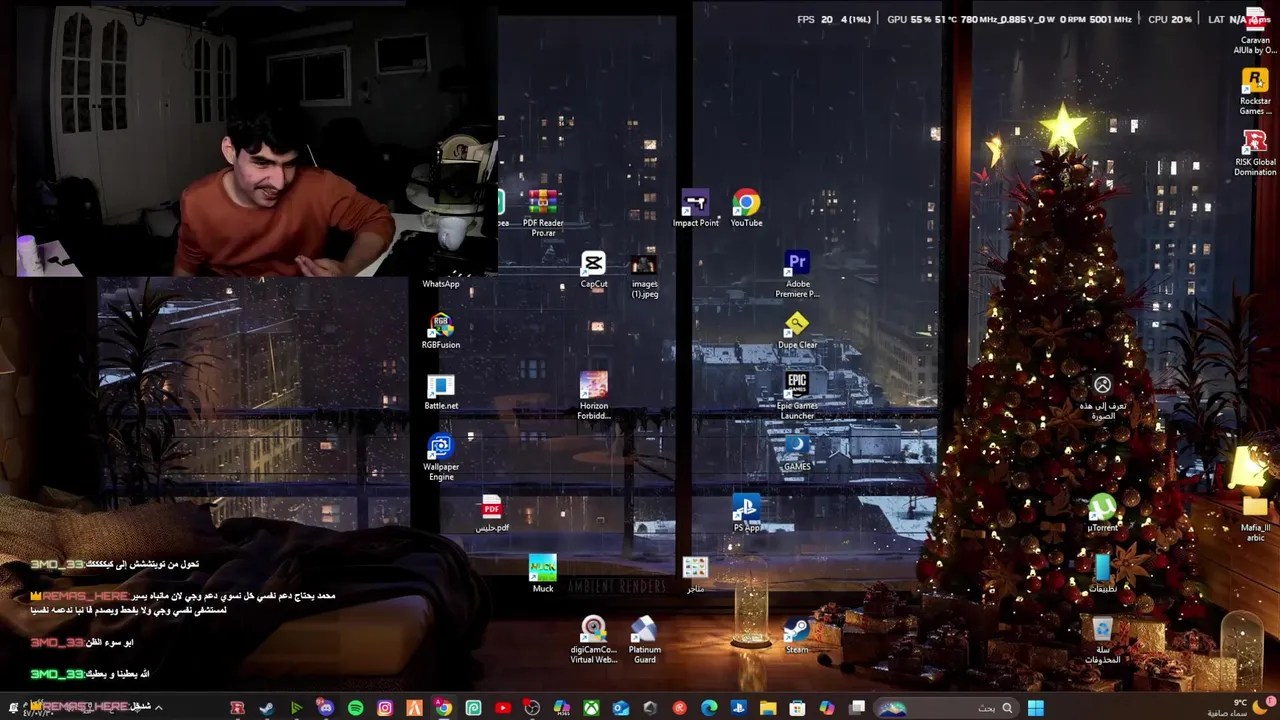
Task: Expand the hidden system tray icons
Action: (158, 708)
